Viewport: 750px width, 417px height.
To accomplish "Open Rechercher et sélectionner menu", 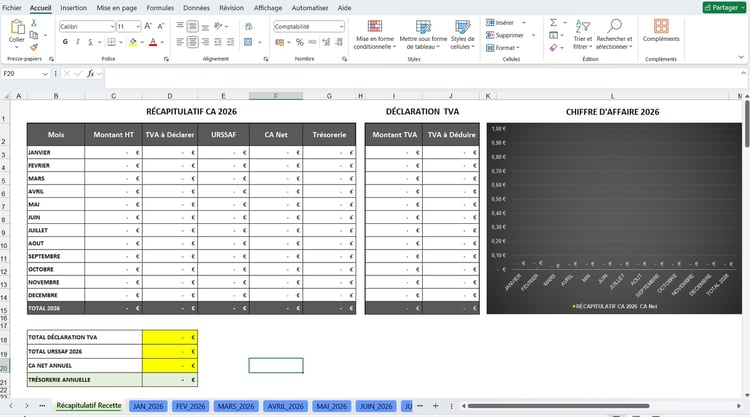I will click(x=614, y=34).
